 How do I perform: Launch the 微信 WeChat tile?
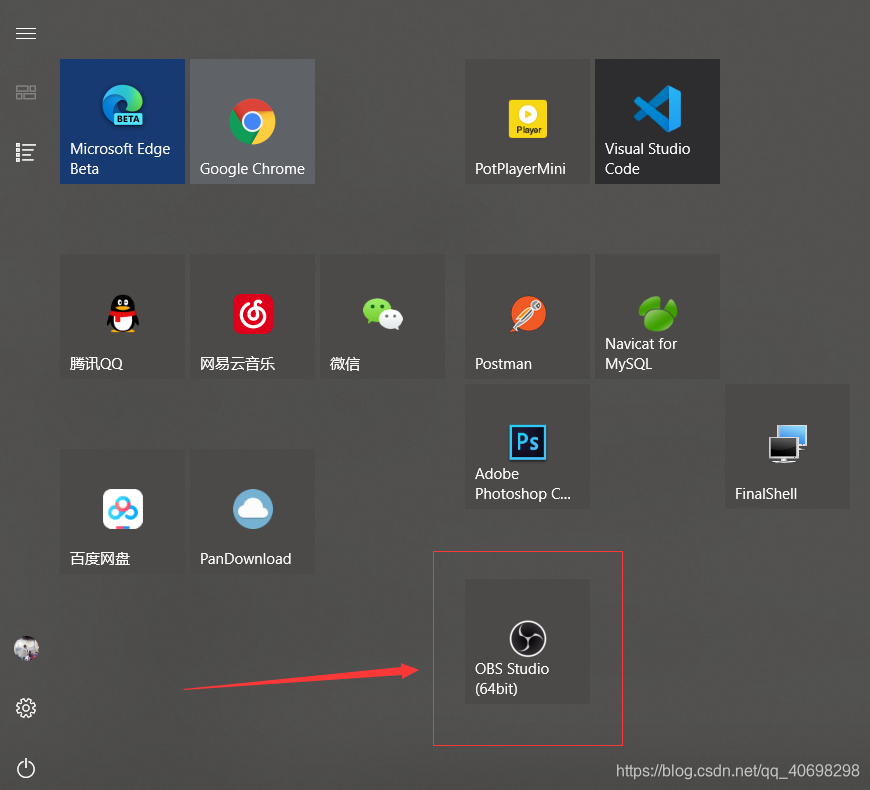tap(382, 316)
